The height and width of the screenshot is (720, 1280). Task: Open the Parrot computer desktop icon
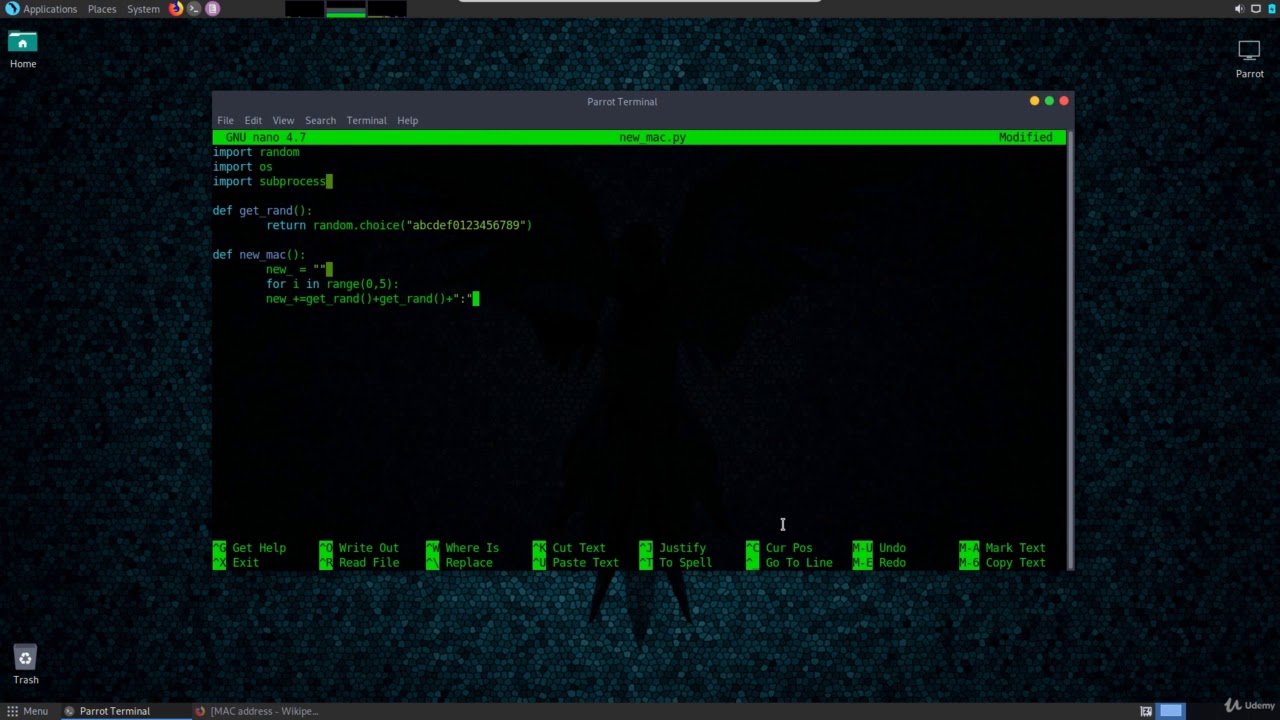click(x=1249, y=59)
